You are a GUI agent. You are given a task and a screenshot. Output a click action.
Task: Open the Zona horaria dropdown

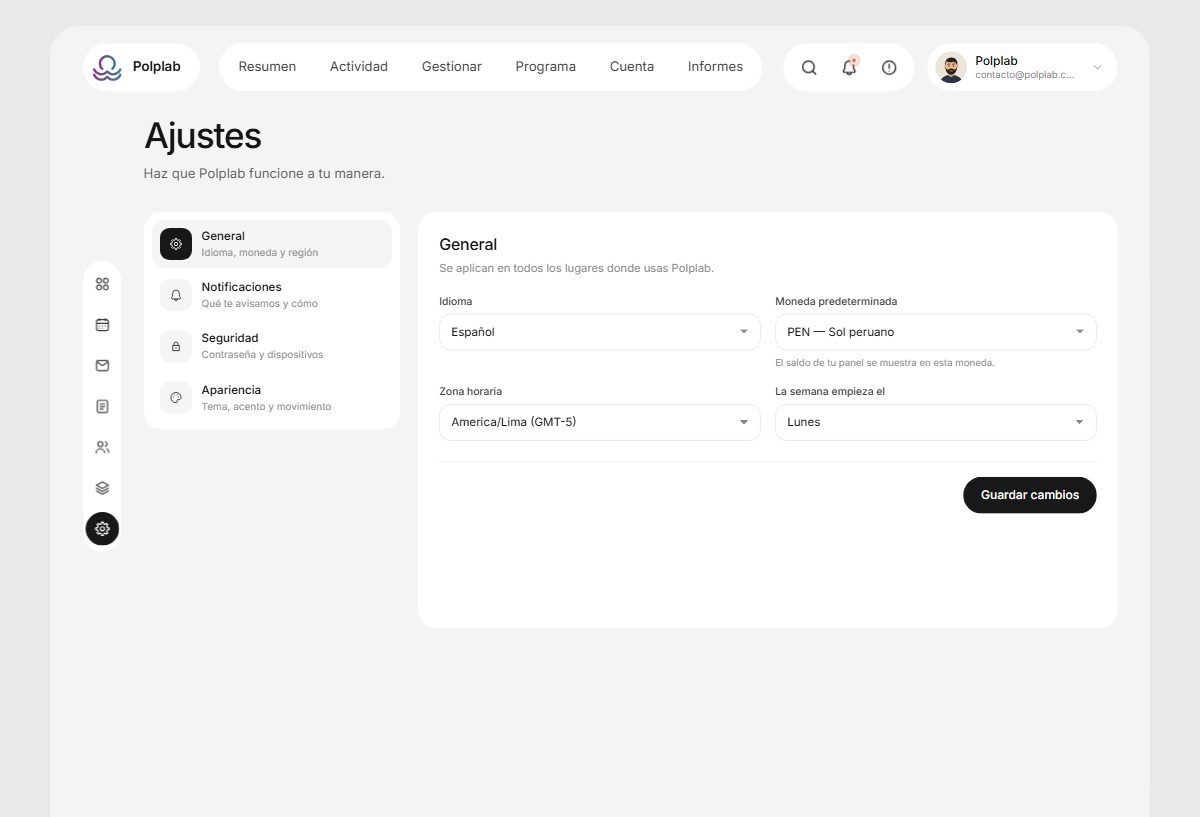tap(600, 422)
